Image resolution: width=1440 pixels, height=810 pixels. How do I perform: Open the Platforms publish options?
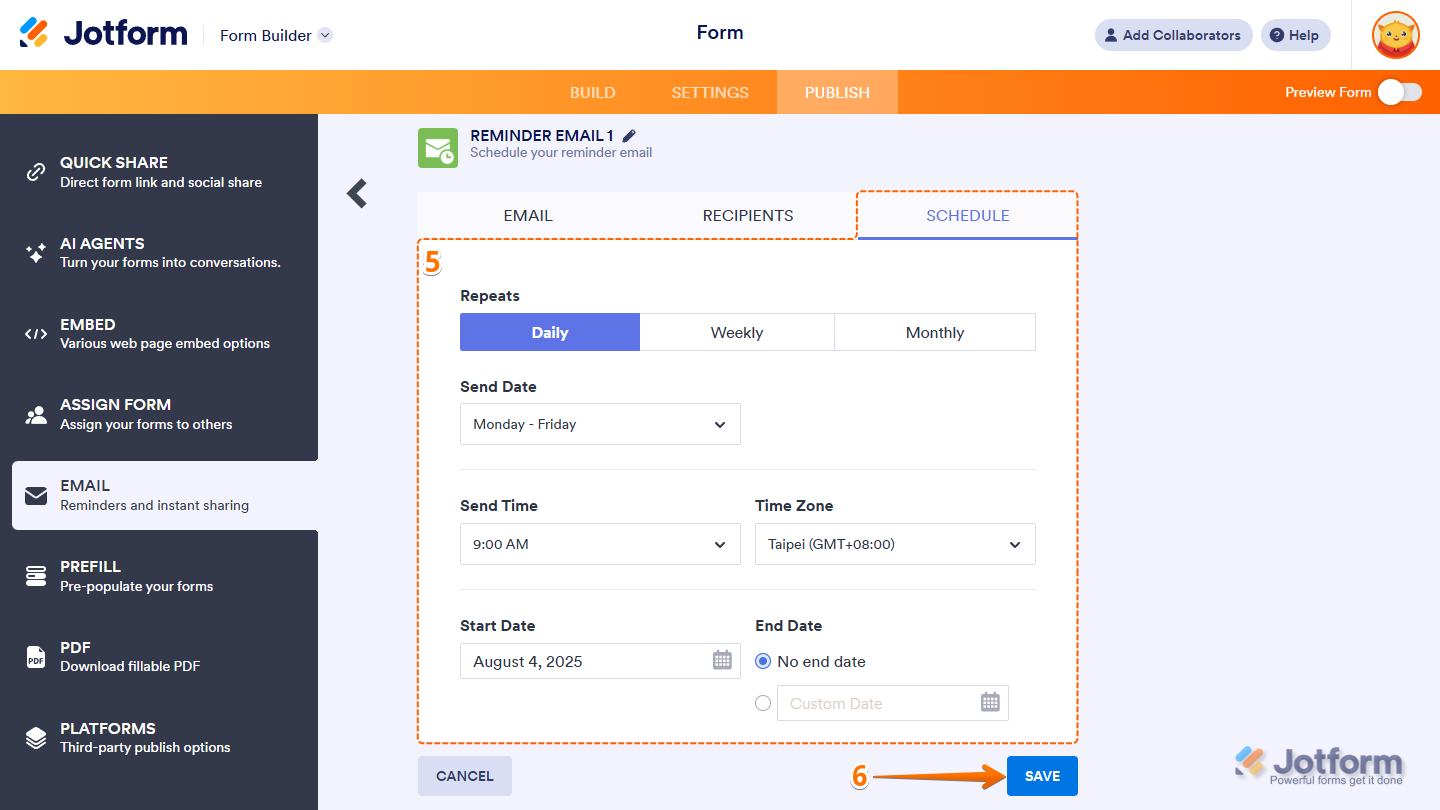tap(36, 737)
